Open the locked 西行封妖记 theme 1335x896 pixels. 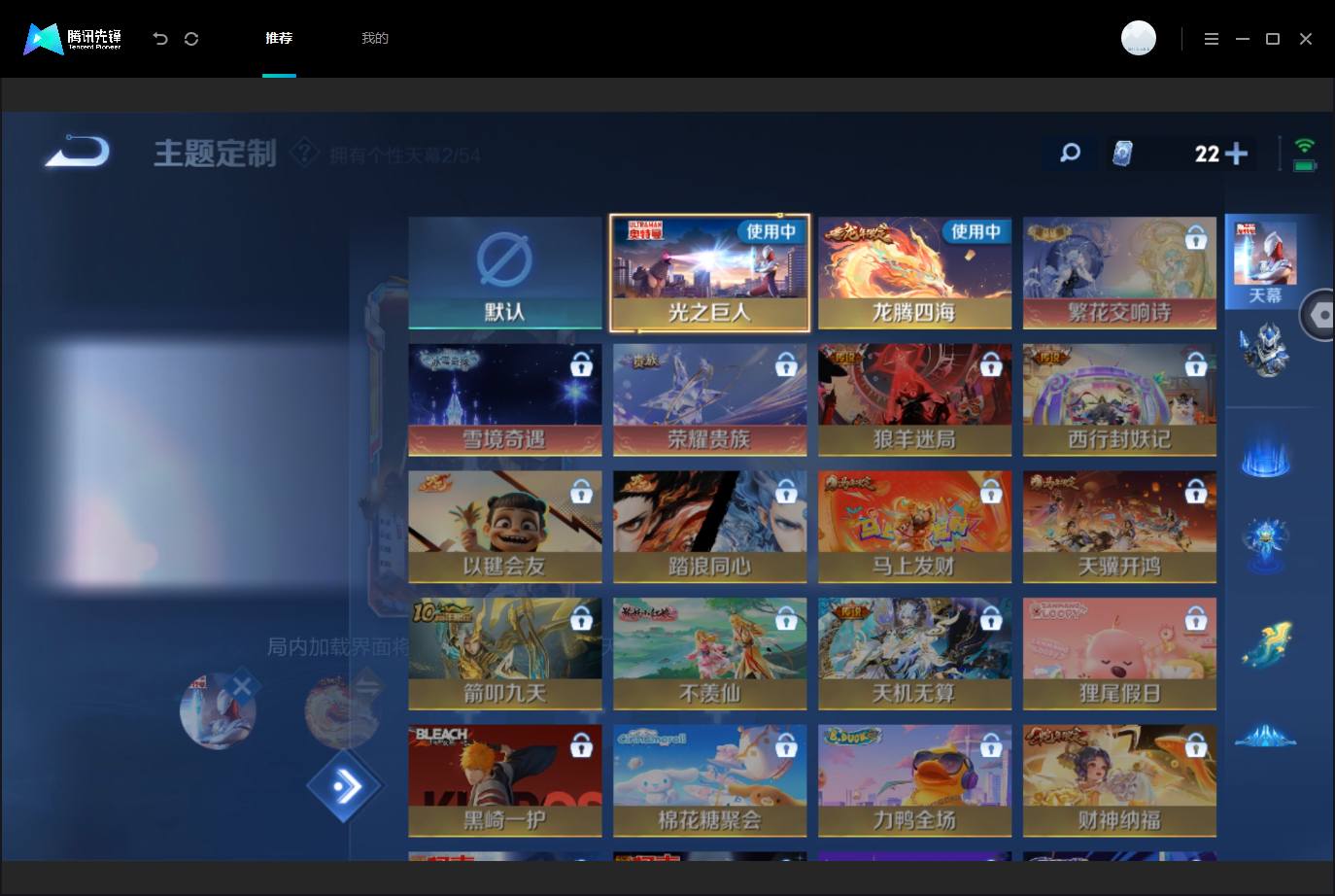pyautogui.click(x=1119, y=399)
